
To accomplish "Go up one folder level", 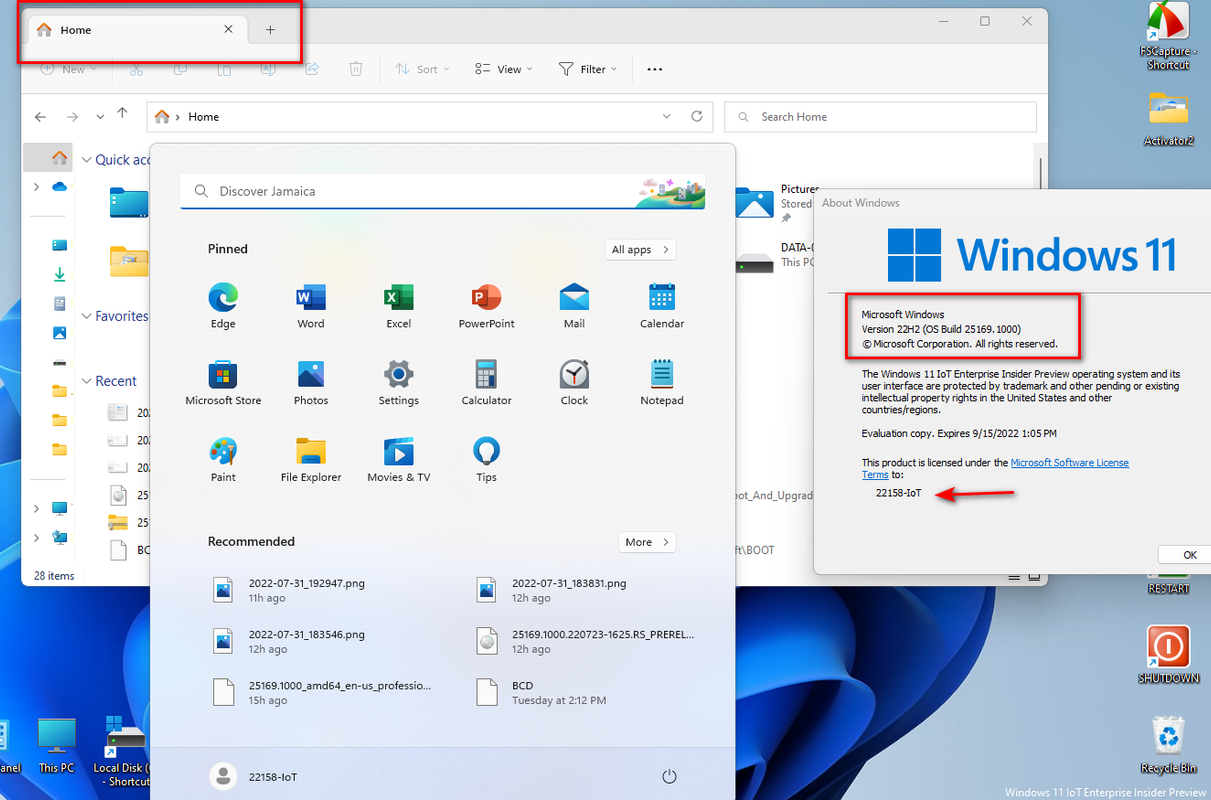I will tap(122, 114).
